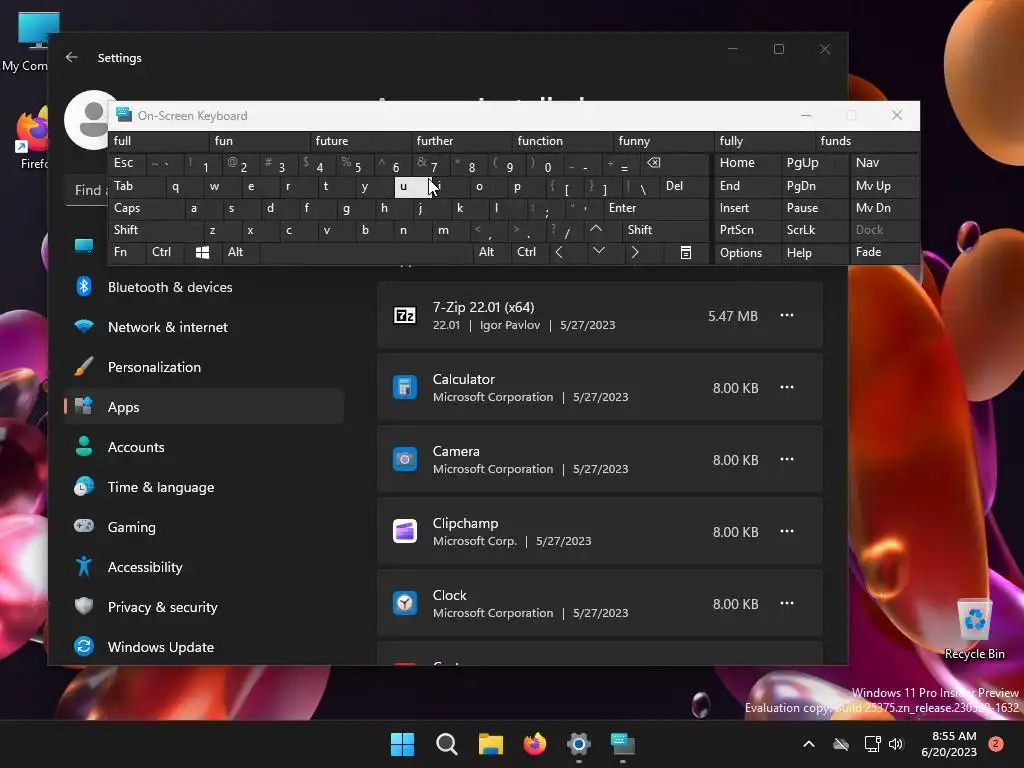Click the left arrow key on On-Screen Keyboard
This screenshot has height=768, width=1024.
[x=559, y=253]
